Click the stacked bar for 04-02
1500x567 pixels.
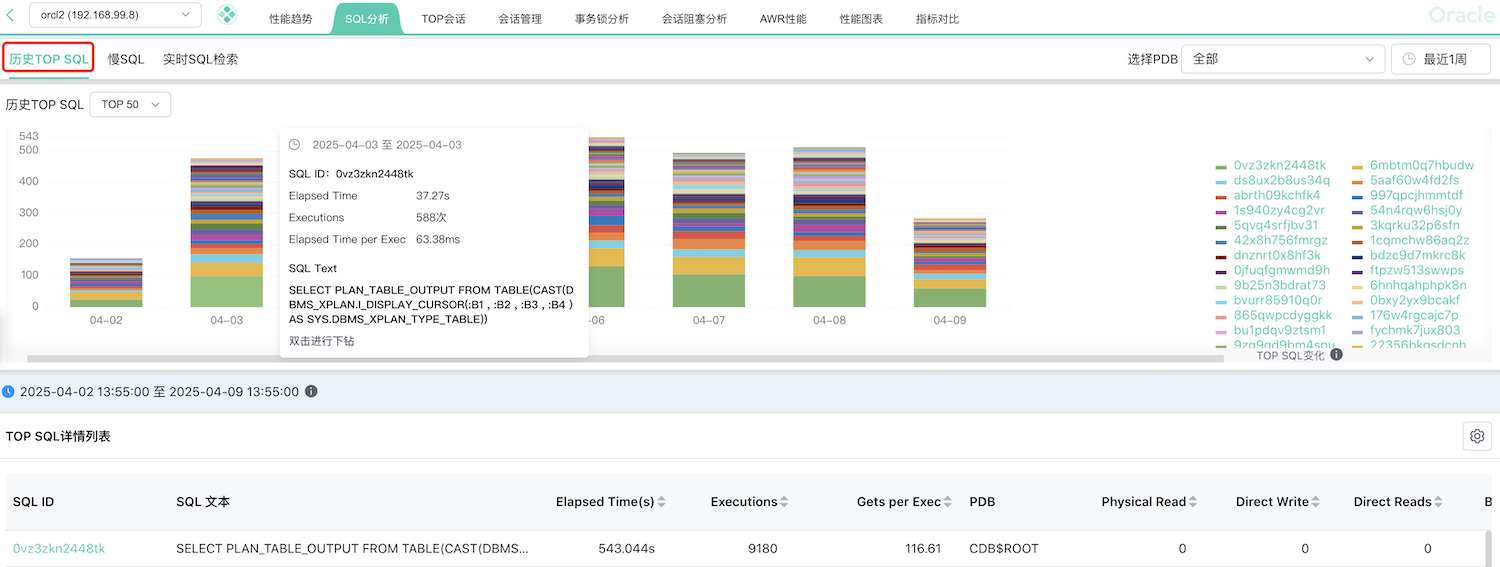point(106,282)
